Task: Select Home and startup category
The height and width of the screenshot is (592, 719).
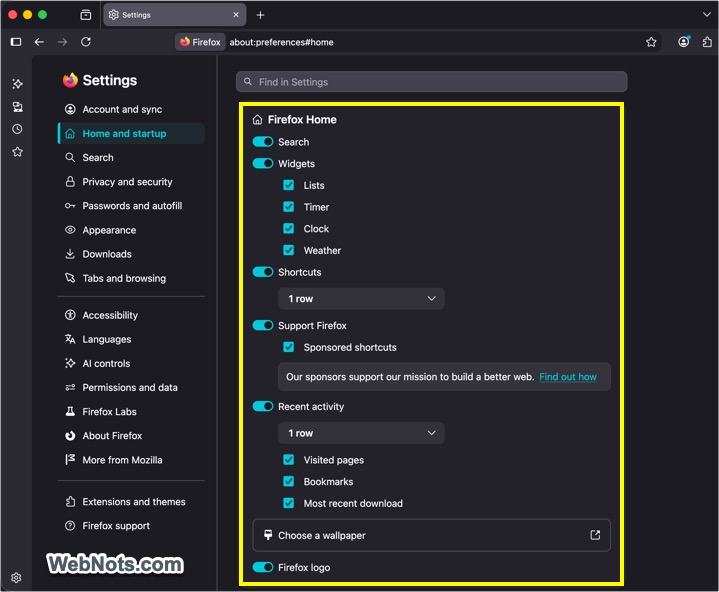Action: [131, 133]
